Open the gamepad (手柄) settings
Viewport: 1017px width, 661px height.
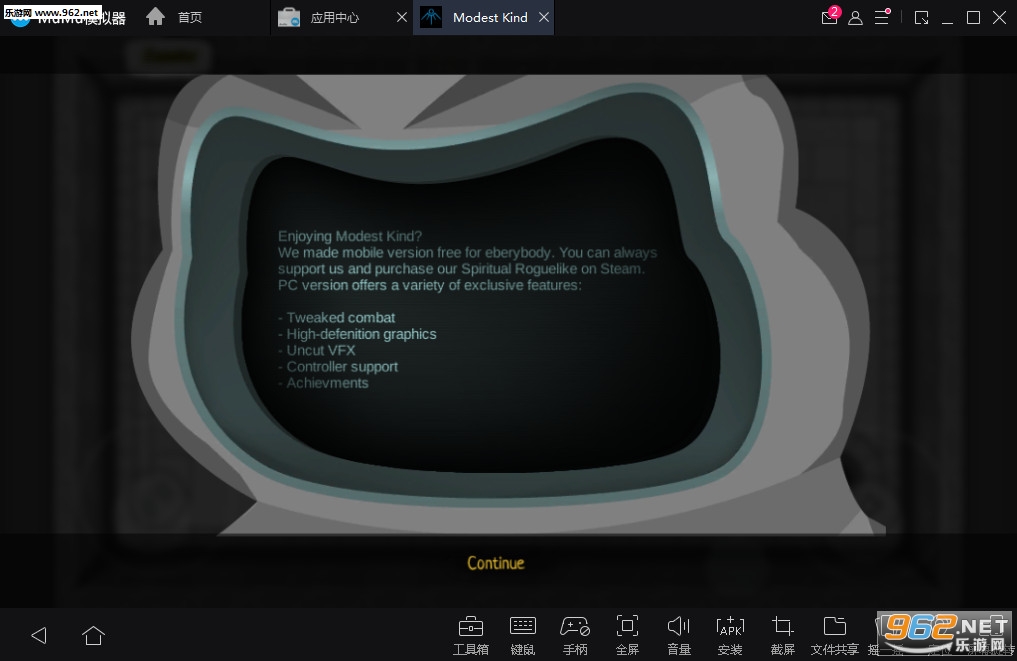click(575, 635)
